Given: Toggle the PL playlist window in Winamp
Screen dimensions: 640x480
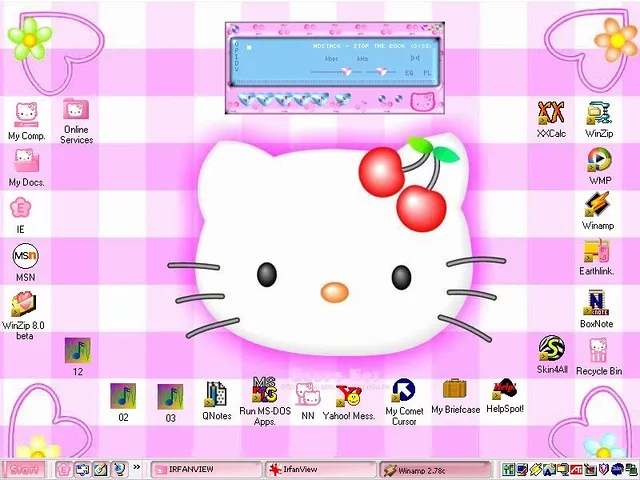Looking at the screenshot, I should coord(427,73).
